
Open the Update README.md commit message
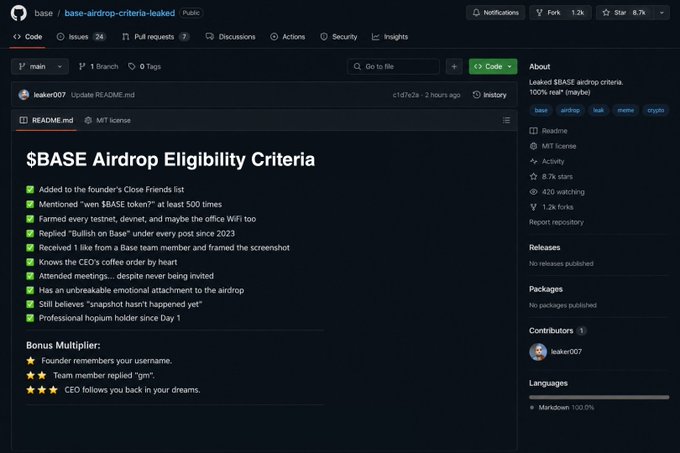click(103, 95)
